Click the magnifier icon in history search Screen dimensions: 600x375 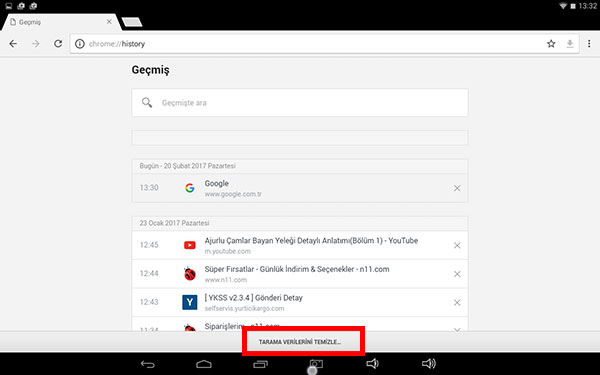(x=147, y=103)
